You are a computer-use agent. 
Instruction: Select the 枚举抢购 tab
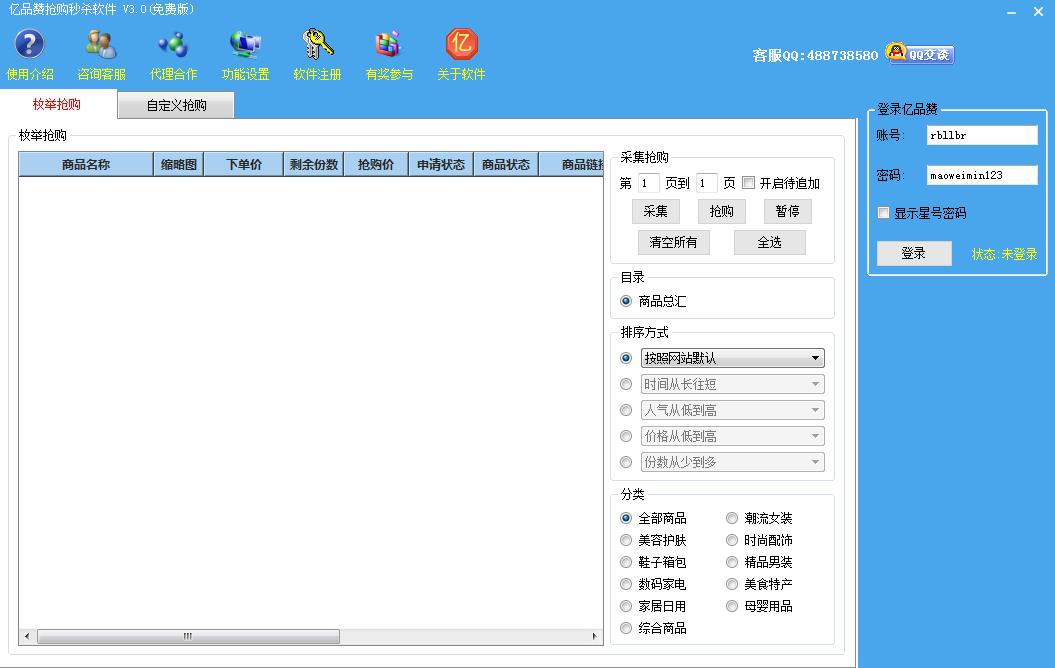click(x=57, y=104)
